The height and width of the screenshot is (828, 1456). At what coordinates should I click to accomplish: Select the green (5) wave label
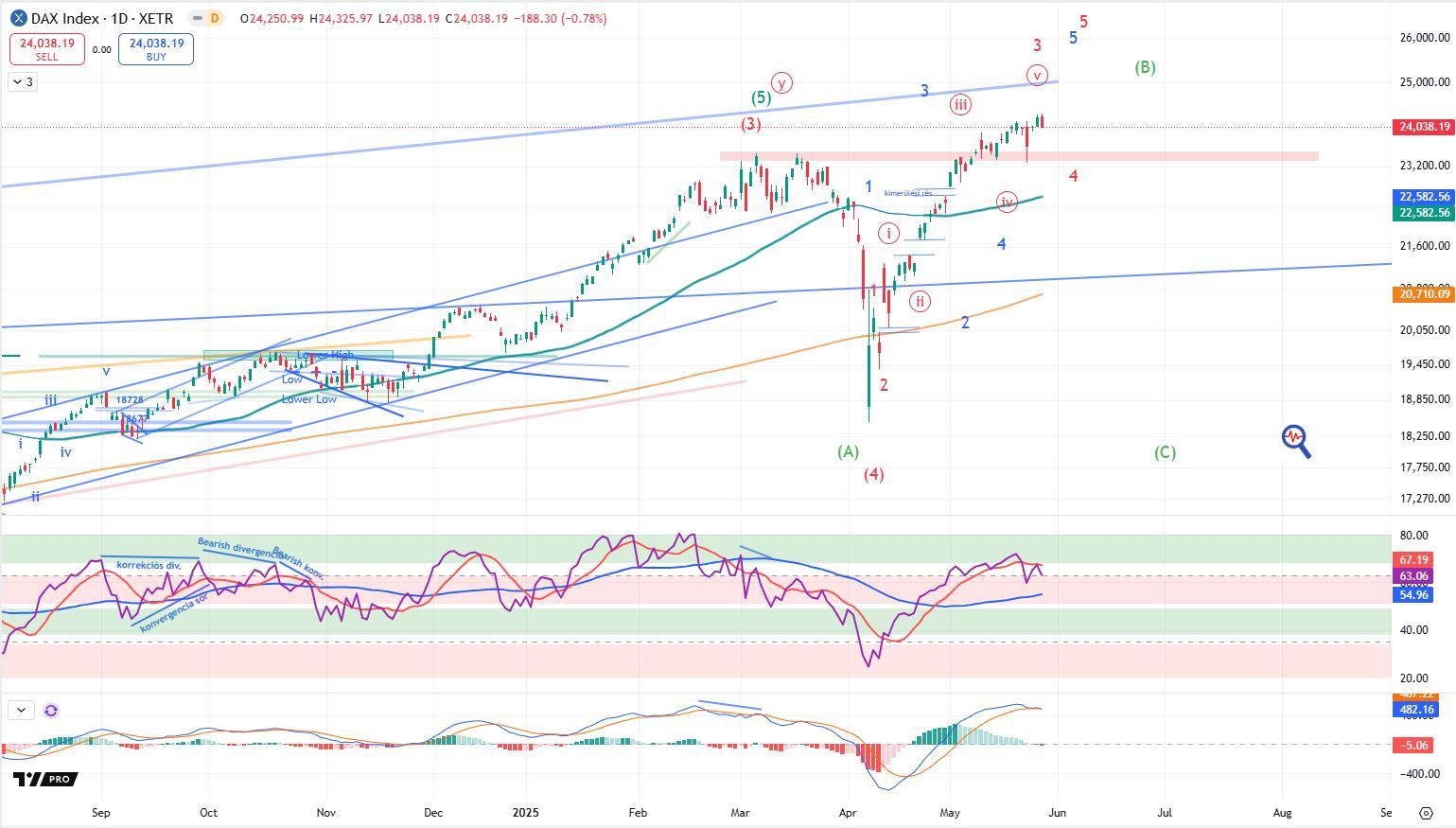coord(761,97)
